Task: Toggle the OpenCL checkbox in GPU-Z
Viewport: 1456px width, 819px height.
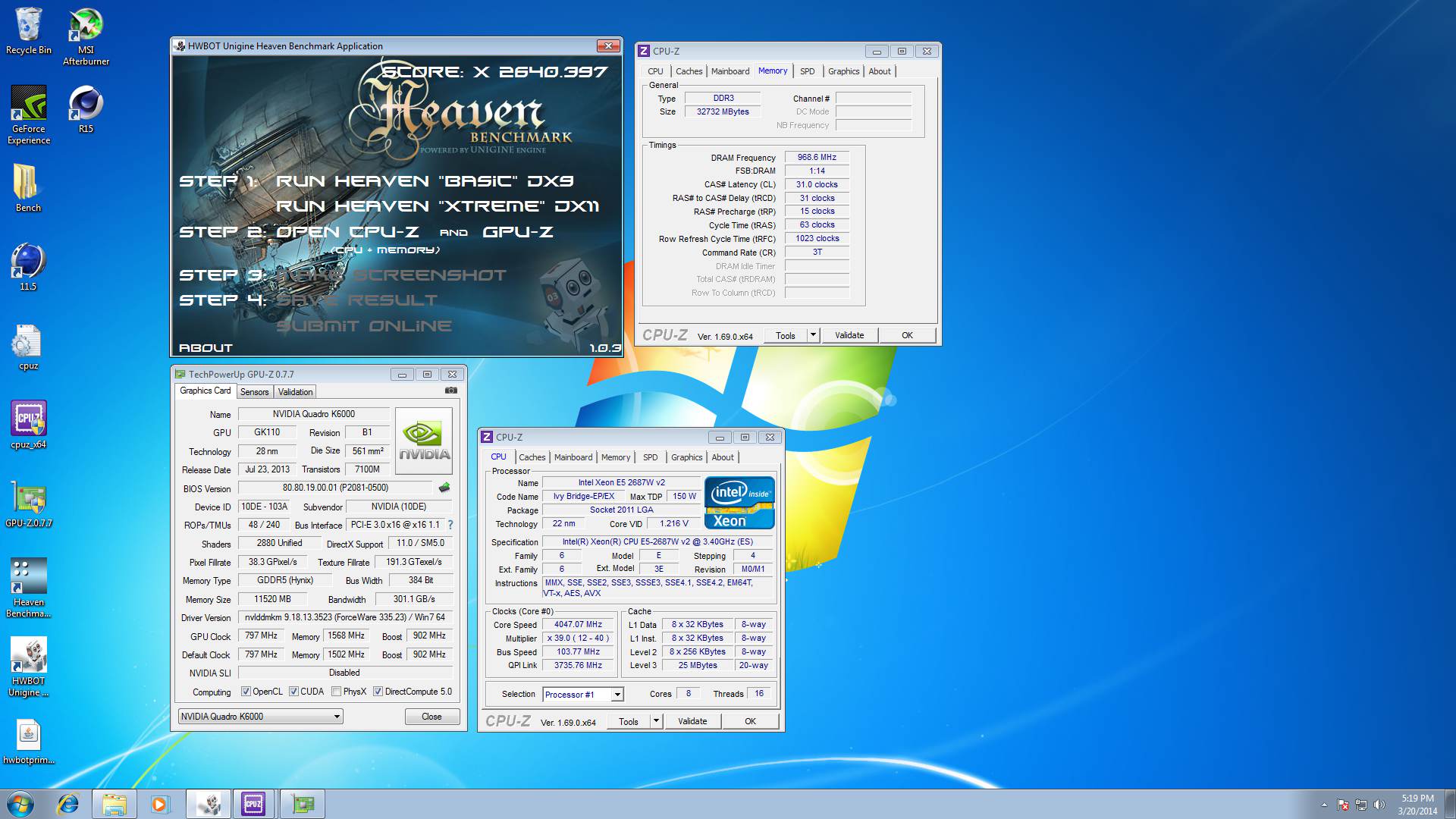Action: 246,692
